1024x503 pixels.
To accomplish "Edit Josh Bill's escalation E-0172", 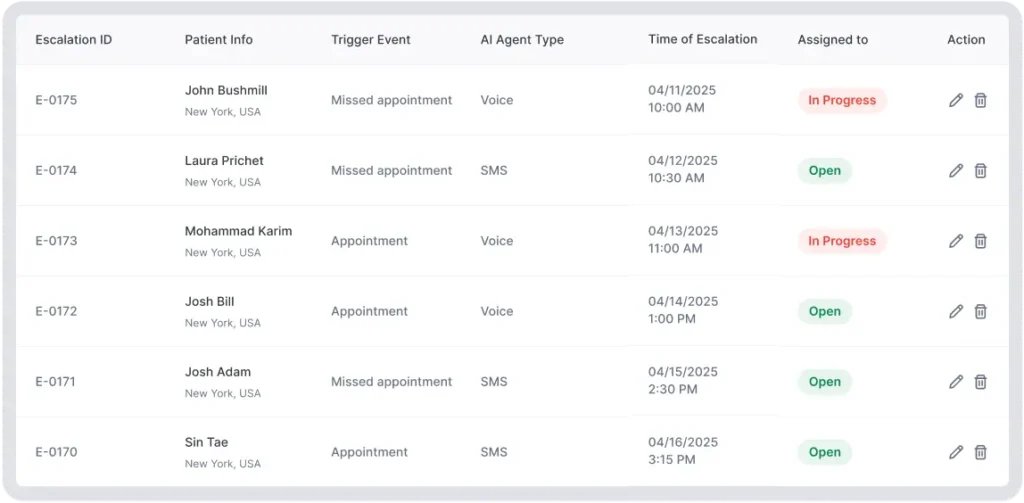I will coord(956,311).
